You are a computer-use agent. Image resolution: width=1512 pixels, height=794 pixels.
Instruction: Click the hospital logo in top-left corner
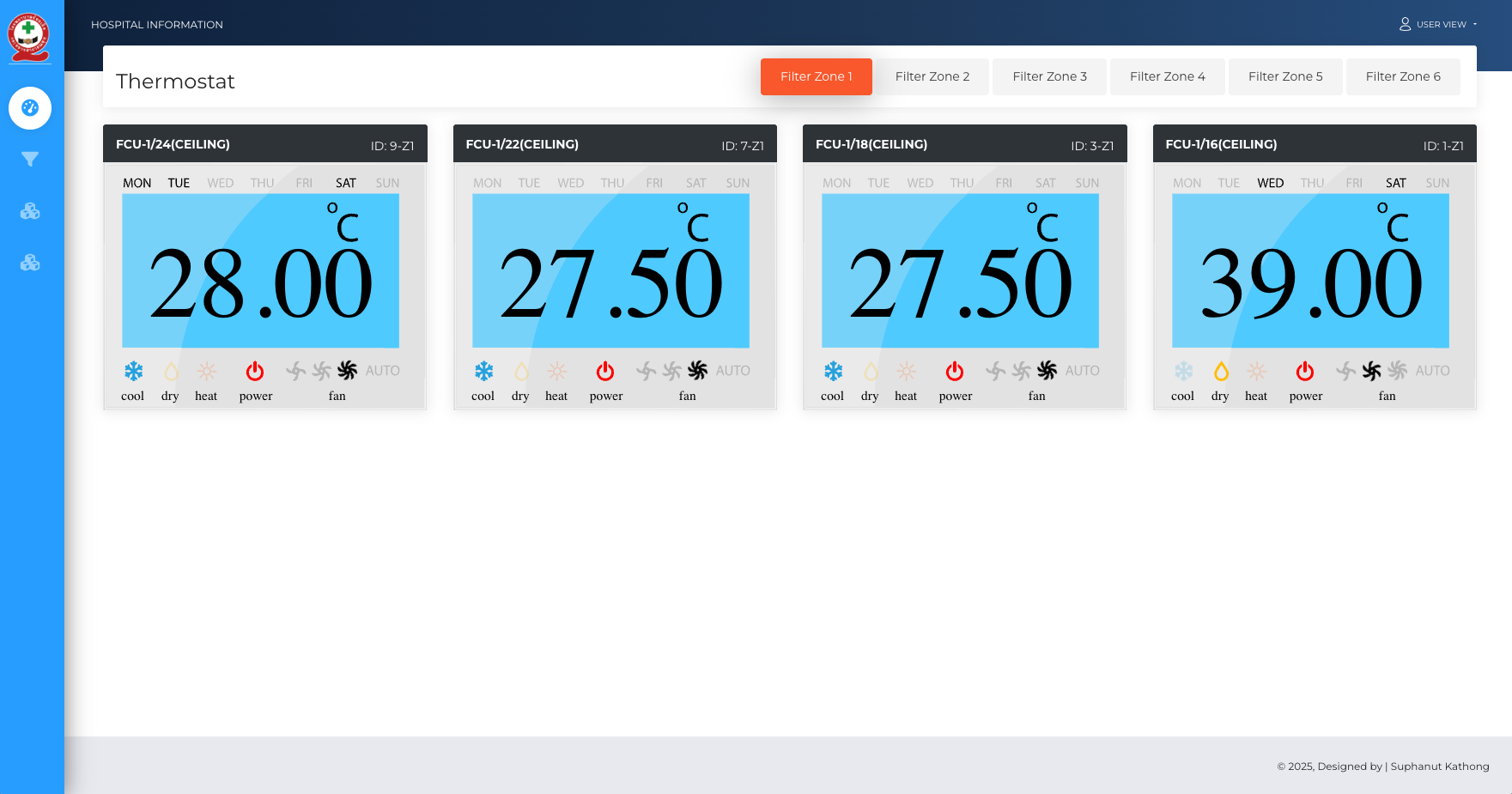[x=28, y=36]
